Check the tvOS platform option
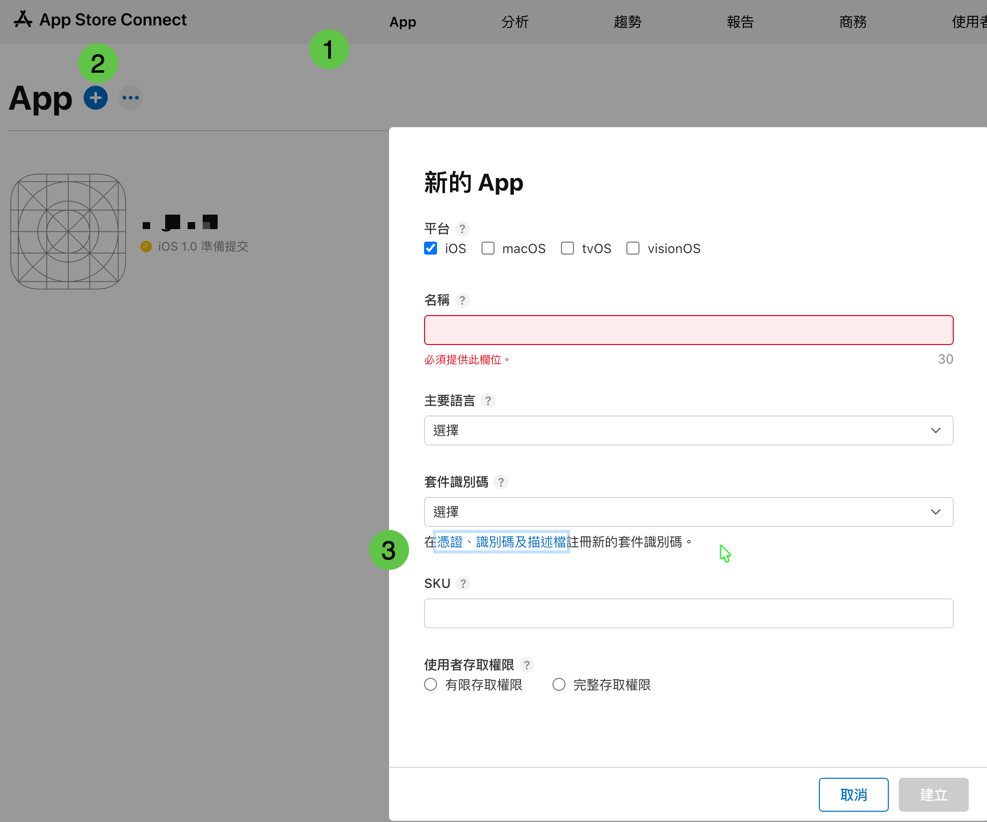This screenshot has width=987, height=822. [x=567, y=248]
